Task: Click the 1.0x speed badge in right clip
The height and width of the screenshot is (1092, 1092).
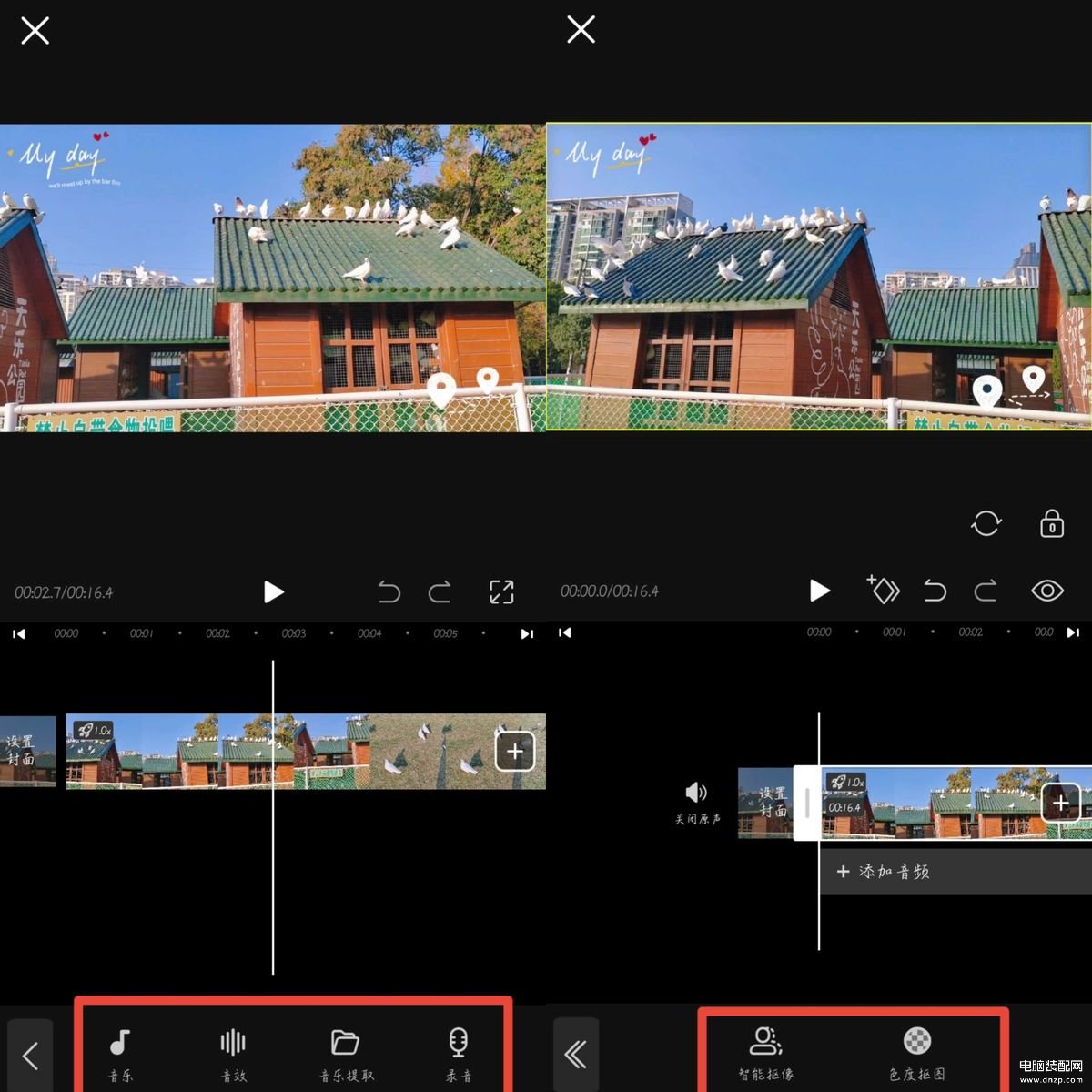Action: coord(847,782)
